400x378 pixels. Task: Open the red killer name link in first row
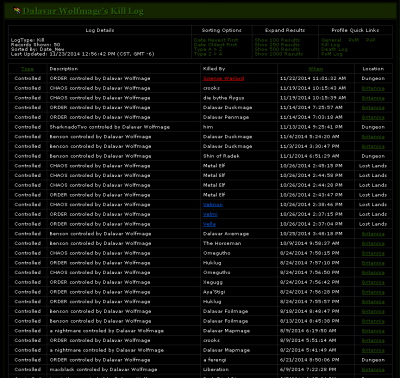pos(223,79)
